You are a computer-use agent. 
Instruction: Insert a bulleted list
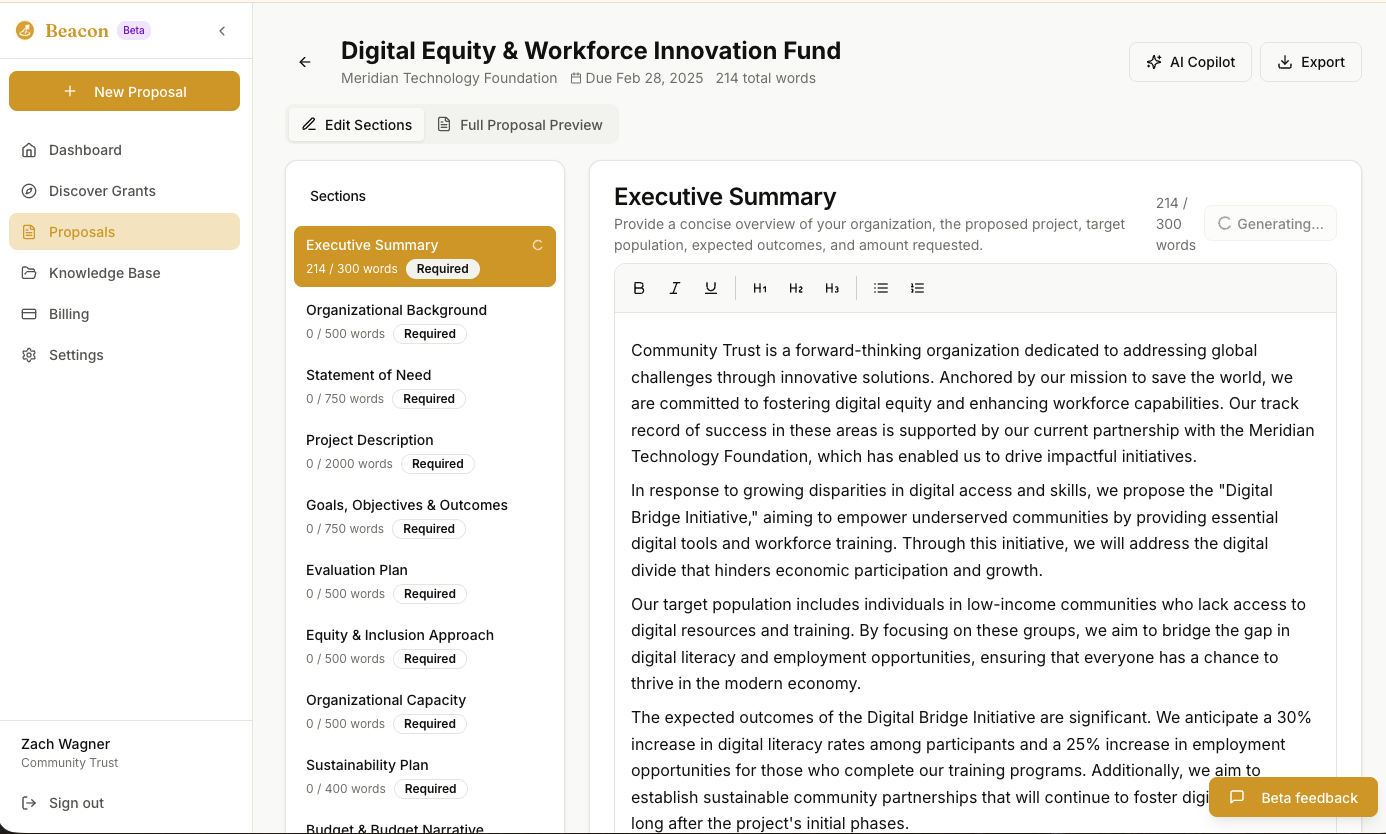click(880, 288)
